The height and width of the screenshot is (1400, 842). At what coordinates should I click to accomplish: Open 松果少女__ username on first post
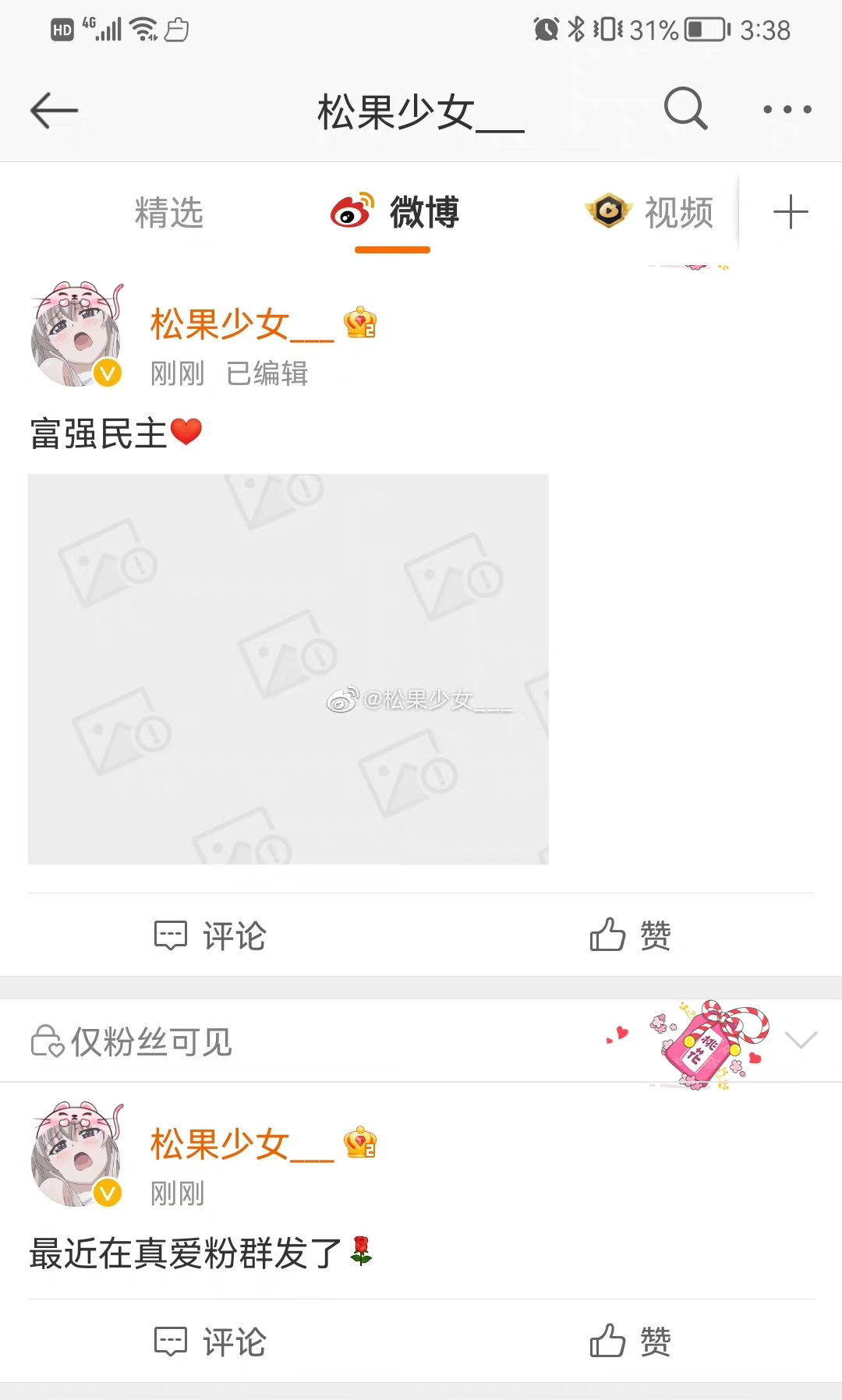242,324
